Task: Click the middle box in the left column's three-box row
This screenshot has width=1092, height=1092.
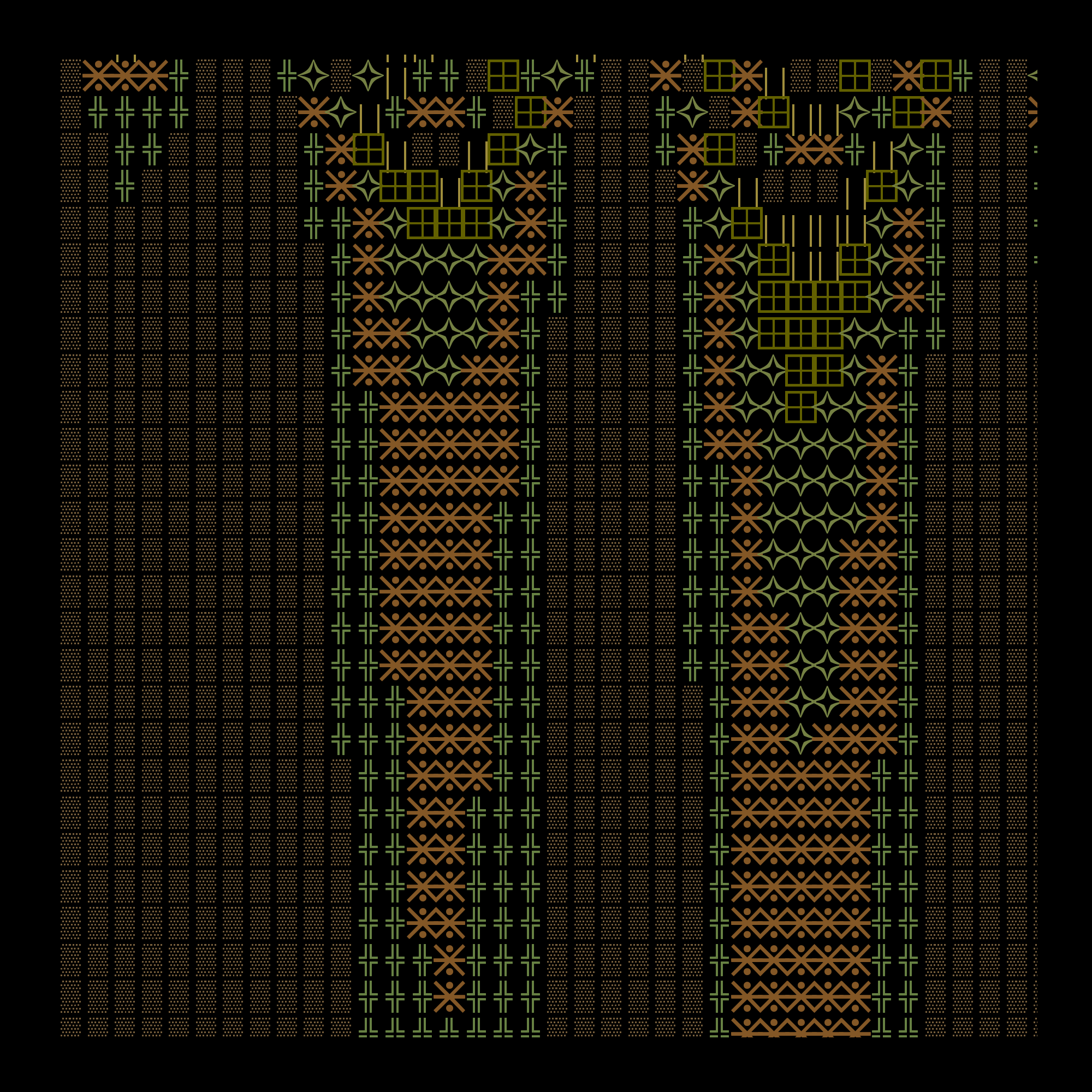Action: click(x=449, y=223)
